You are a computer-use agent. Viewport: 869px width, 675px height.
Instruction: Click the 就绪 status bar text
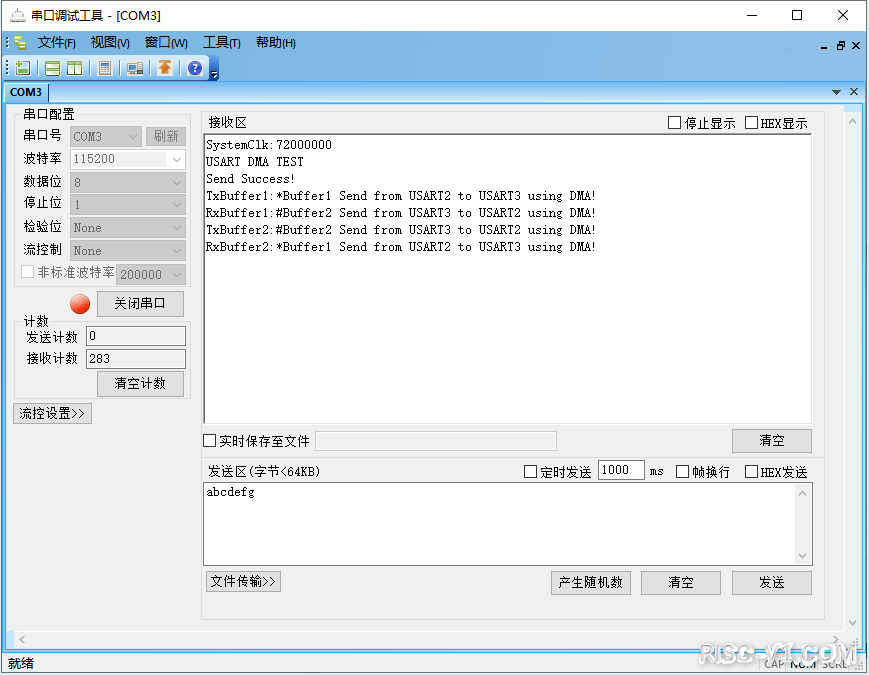click(x=21, y=663)
